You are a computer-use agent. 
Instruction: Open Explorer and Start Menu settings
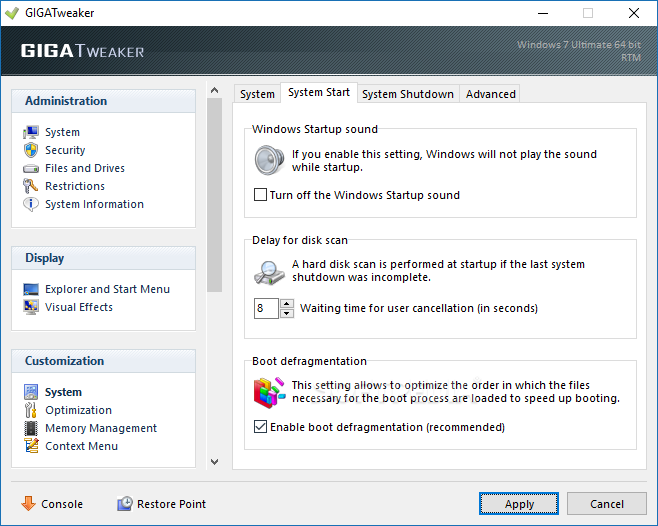click(107, 289)
